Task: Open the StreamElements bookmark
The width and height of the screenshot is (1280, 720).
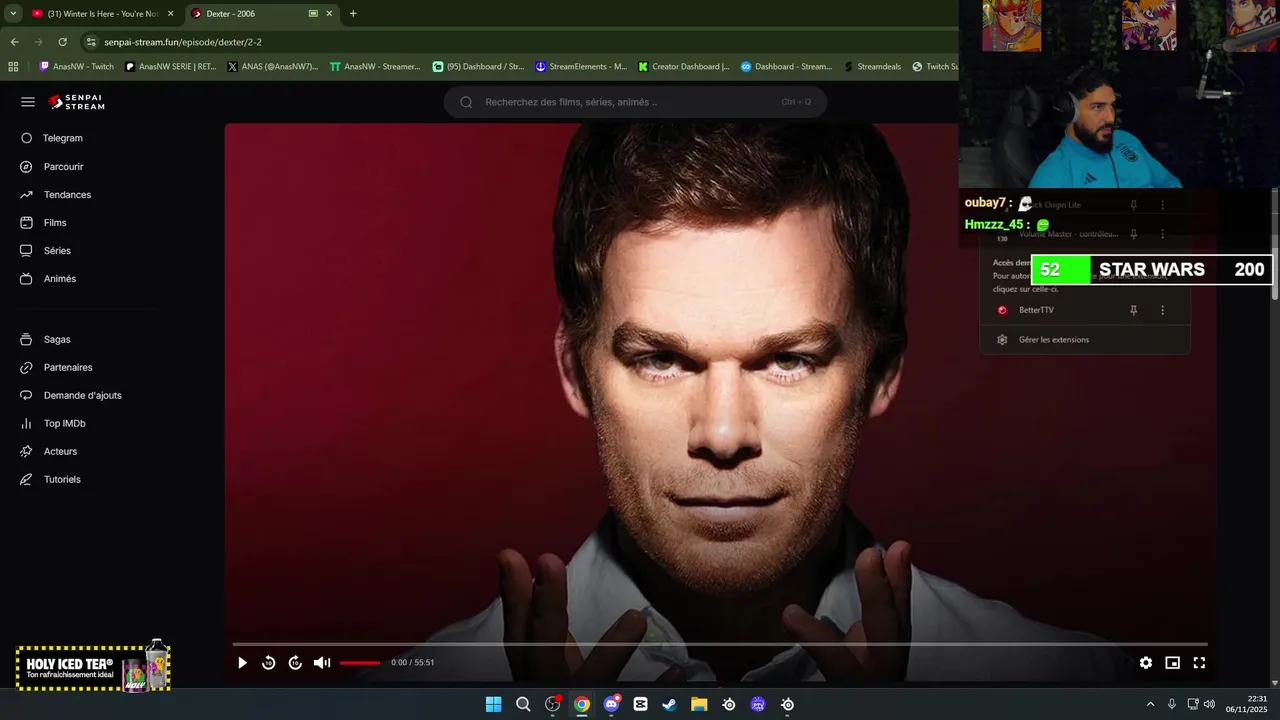Action: (581, 67)
